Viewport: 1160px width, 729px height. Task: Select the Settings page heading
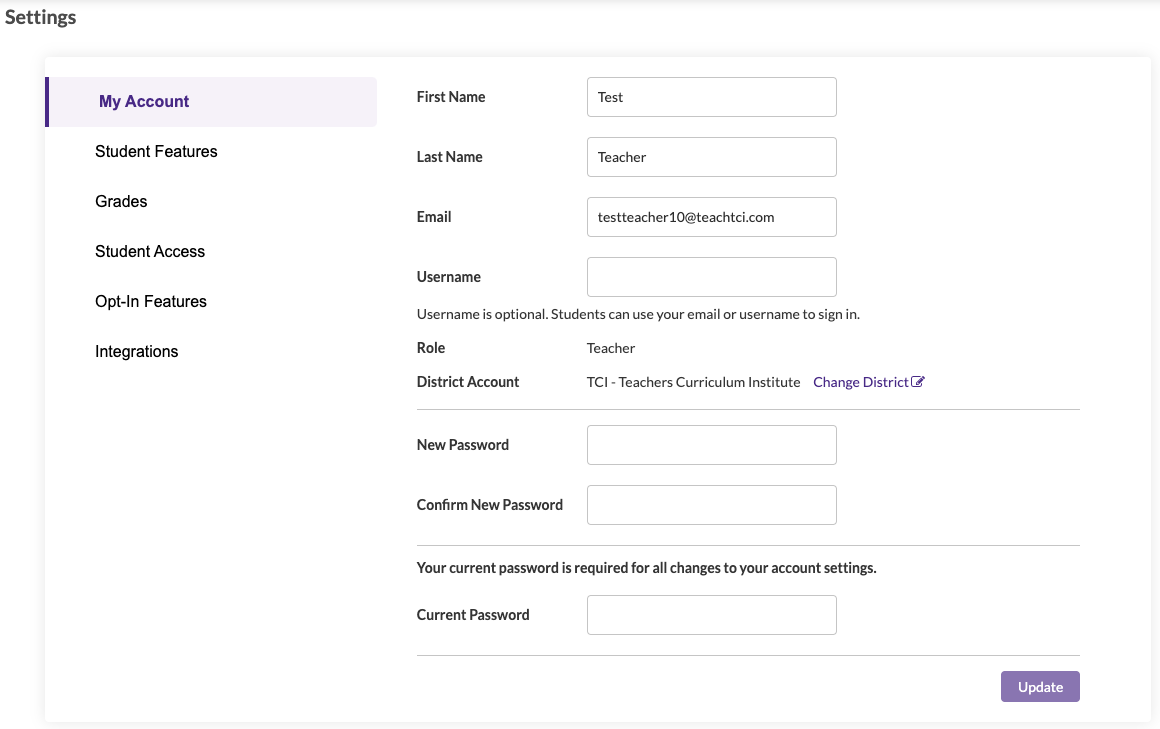tap(40, 17)
